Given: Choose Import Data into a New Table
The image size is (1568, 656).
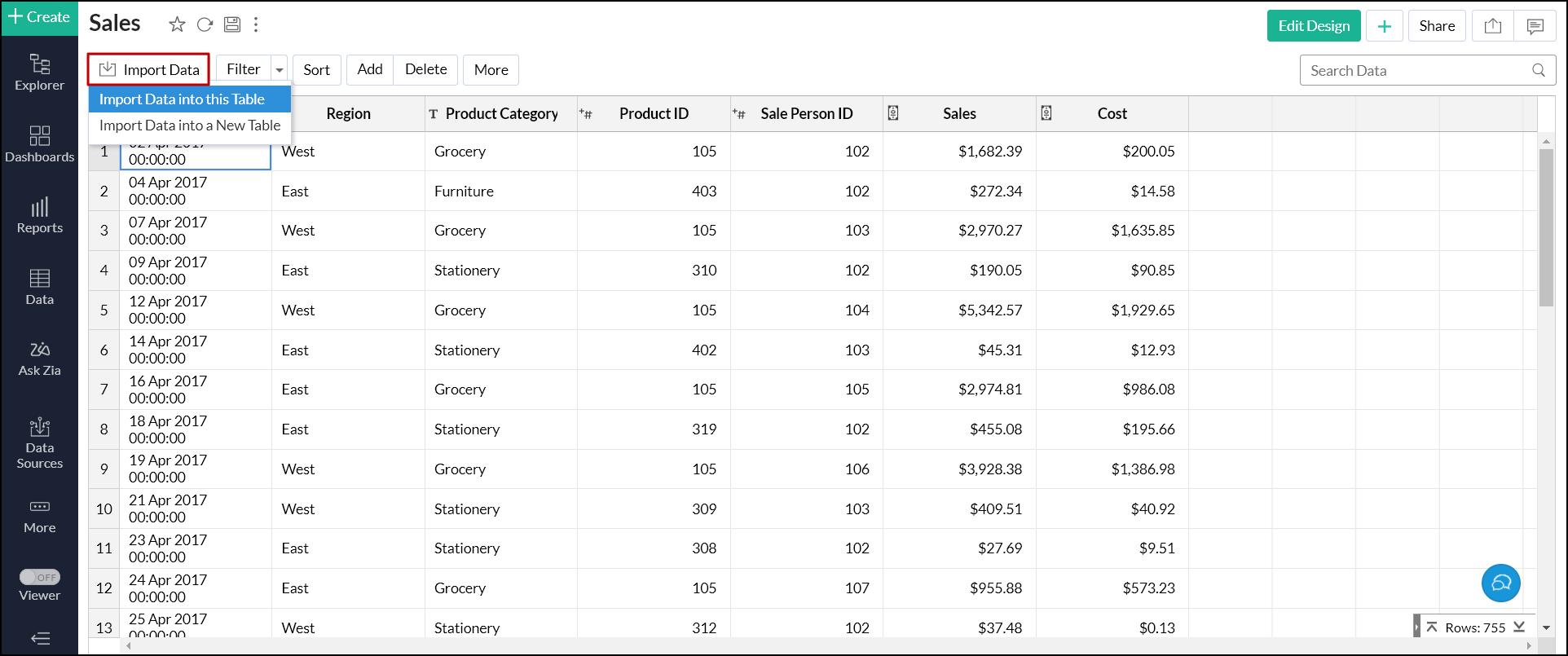Looking at the screenshot, I should coord(189,125).
